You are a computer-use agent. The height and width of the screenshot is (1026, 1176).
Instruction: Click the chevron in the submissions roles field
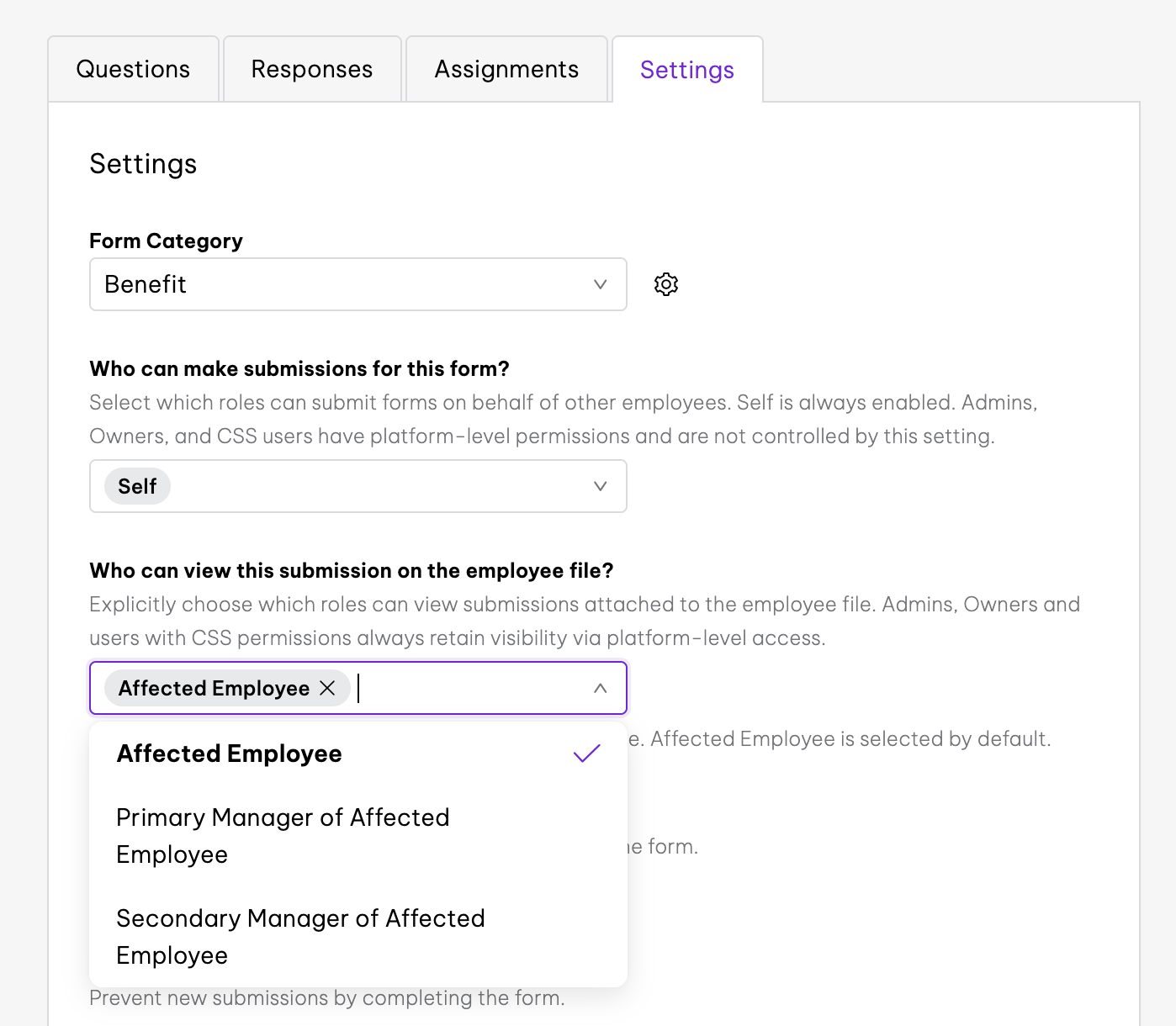[x=600, y=486]
